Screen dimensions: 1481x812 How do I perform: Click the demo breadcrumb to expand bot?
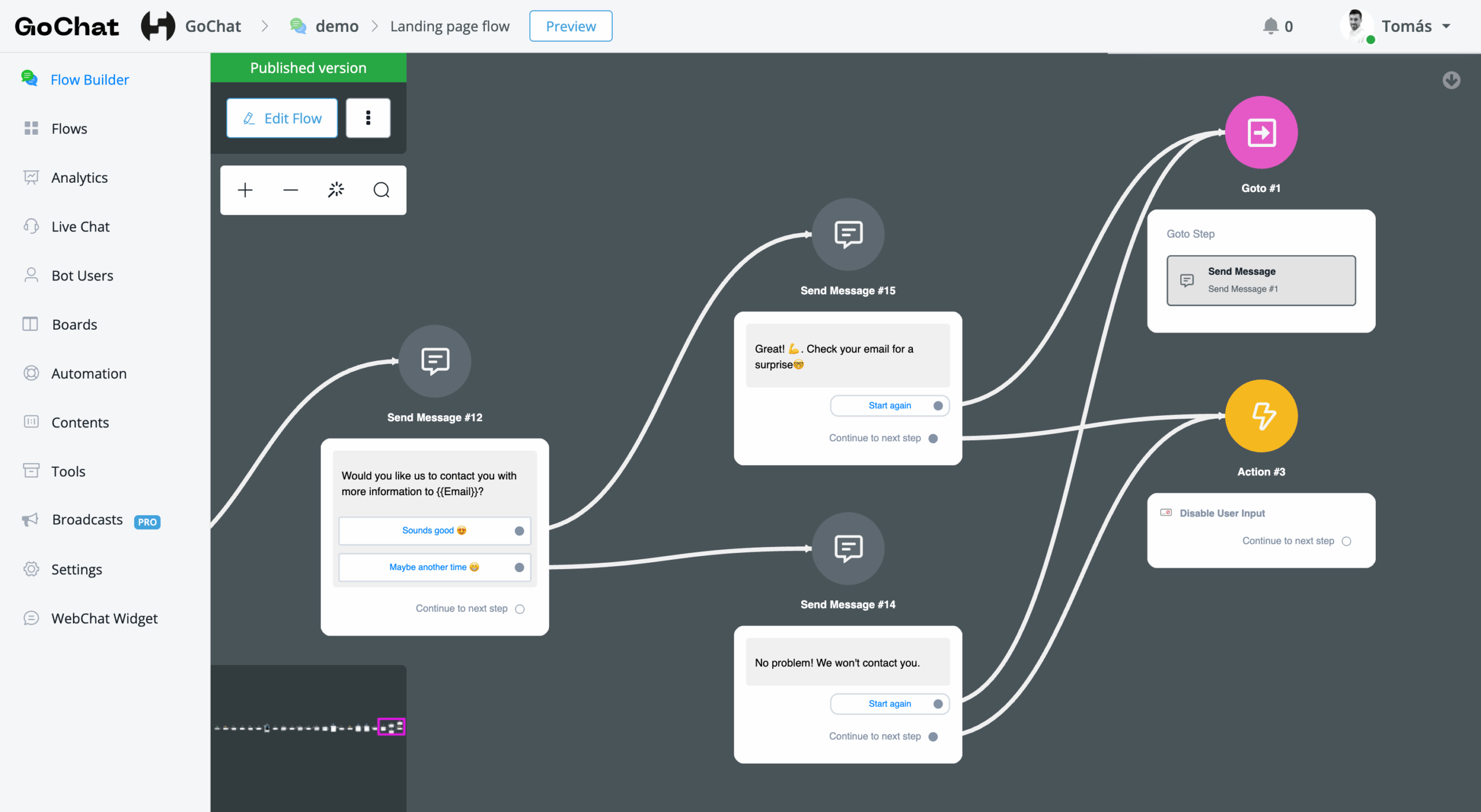(x=336, y=26)
